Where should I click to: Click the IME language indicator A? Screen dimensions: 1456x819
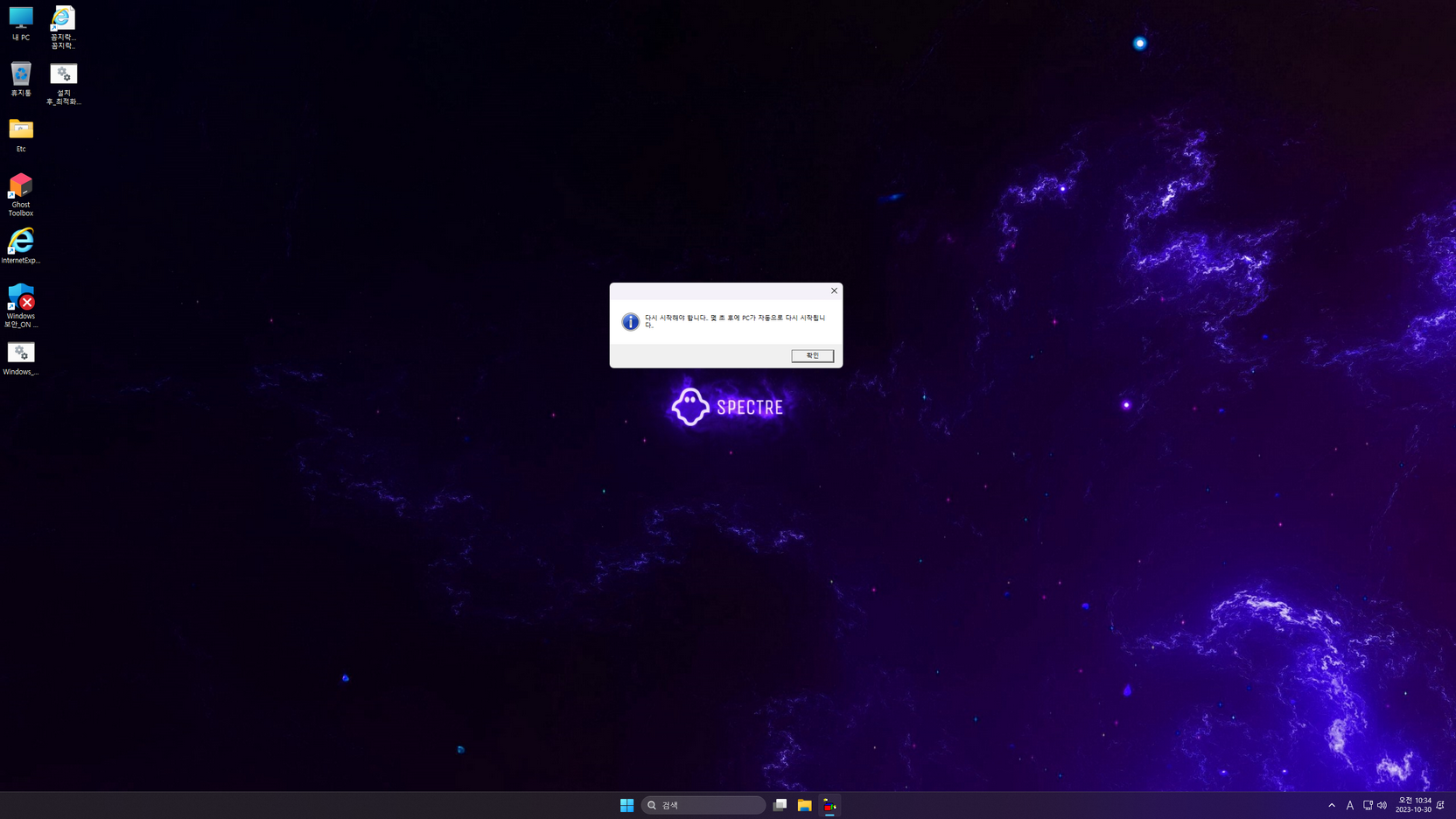(x=1350, y=805)
